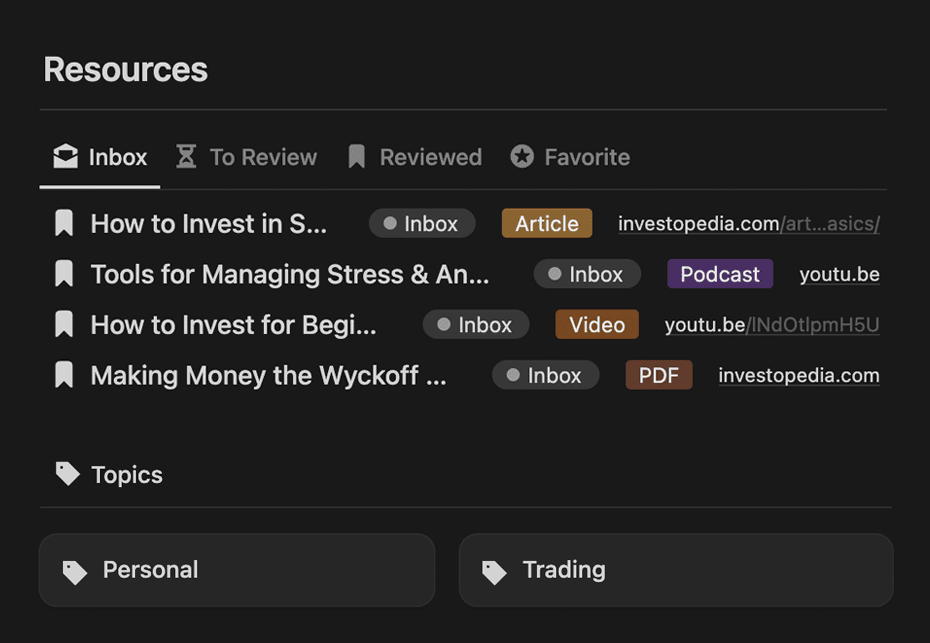The height and width of the screenshot is (643, 930).
Task: Open How to Invest for Begi... entry
Action: pos(234,324)
